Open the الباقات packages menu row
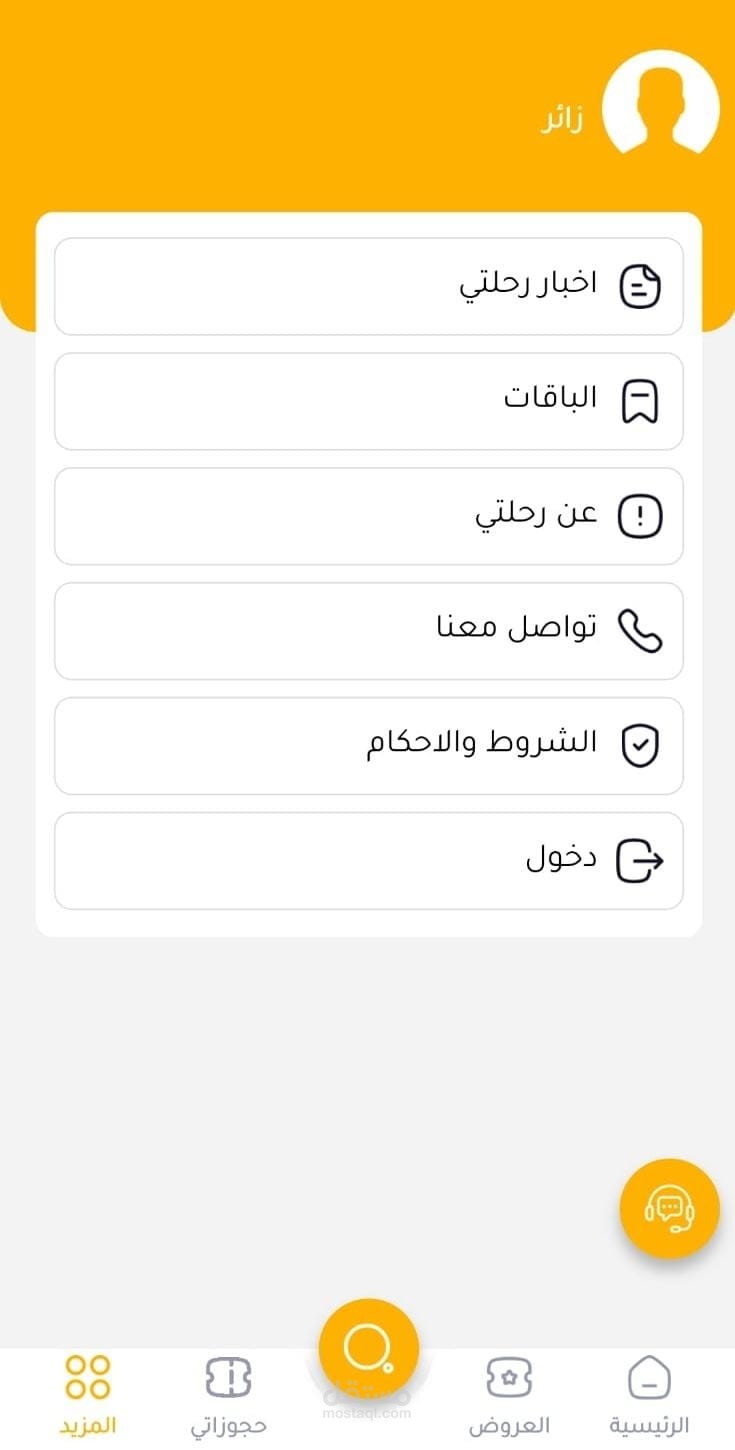Image resolution: width=735 pixels, height=1450 pixels. click(x=368, y=401)
